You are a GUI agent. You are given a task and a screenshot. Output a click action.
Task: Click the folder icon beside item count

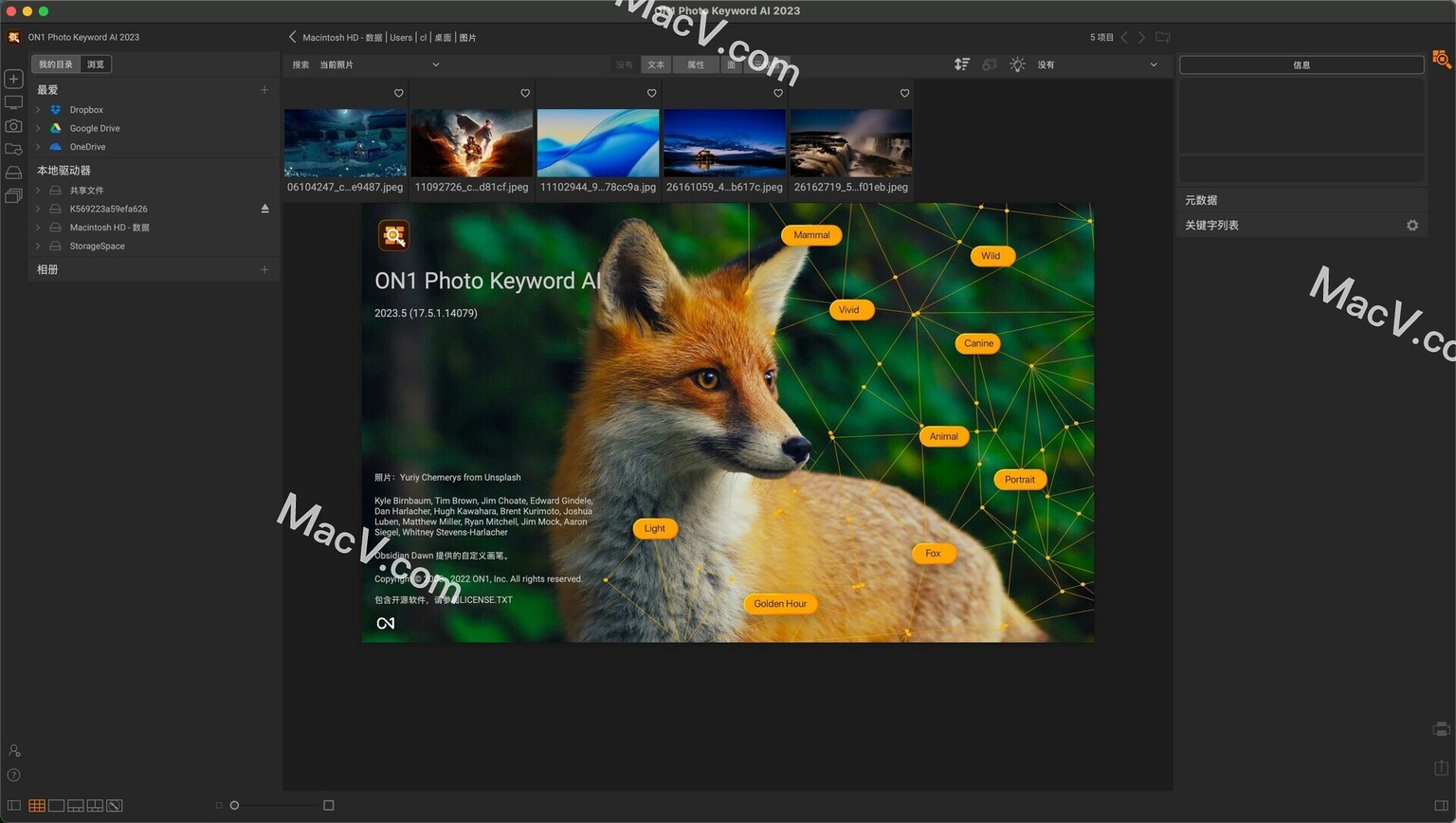coord(1162,37)
